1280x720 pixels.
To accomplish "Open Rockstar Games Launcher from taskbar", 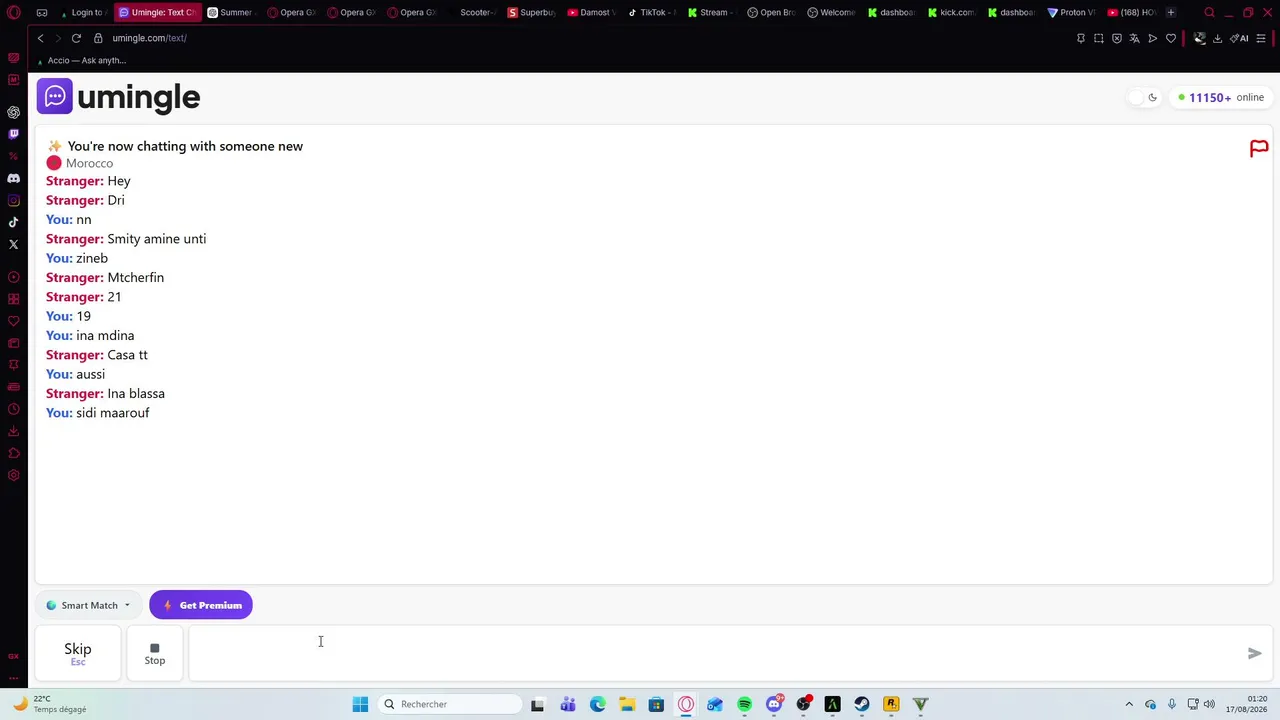I will 891,704.
